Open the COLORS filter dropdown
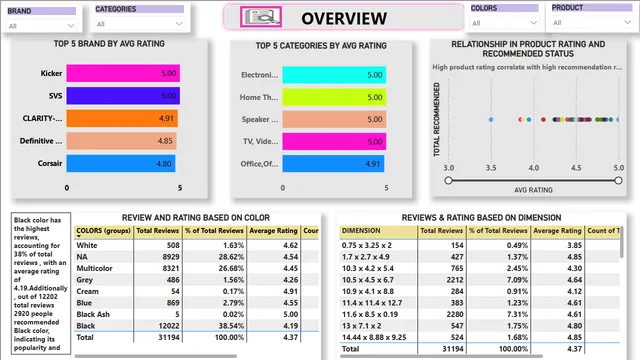The image size is (640, 360). point(504,23)
